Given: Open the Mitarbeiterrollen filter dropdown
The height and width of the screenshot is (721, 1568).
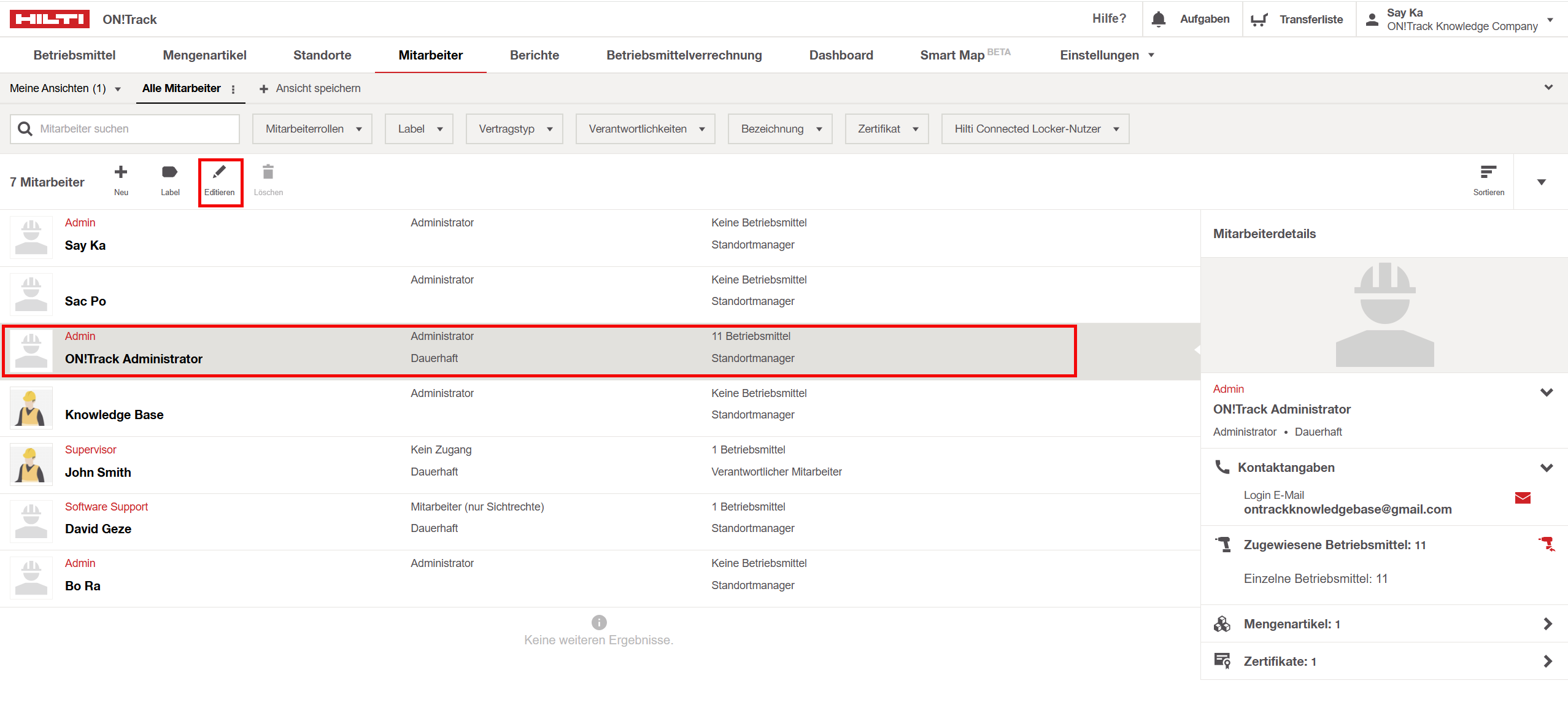Looking at the screenshot, I should 312,129.
